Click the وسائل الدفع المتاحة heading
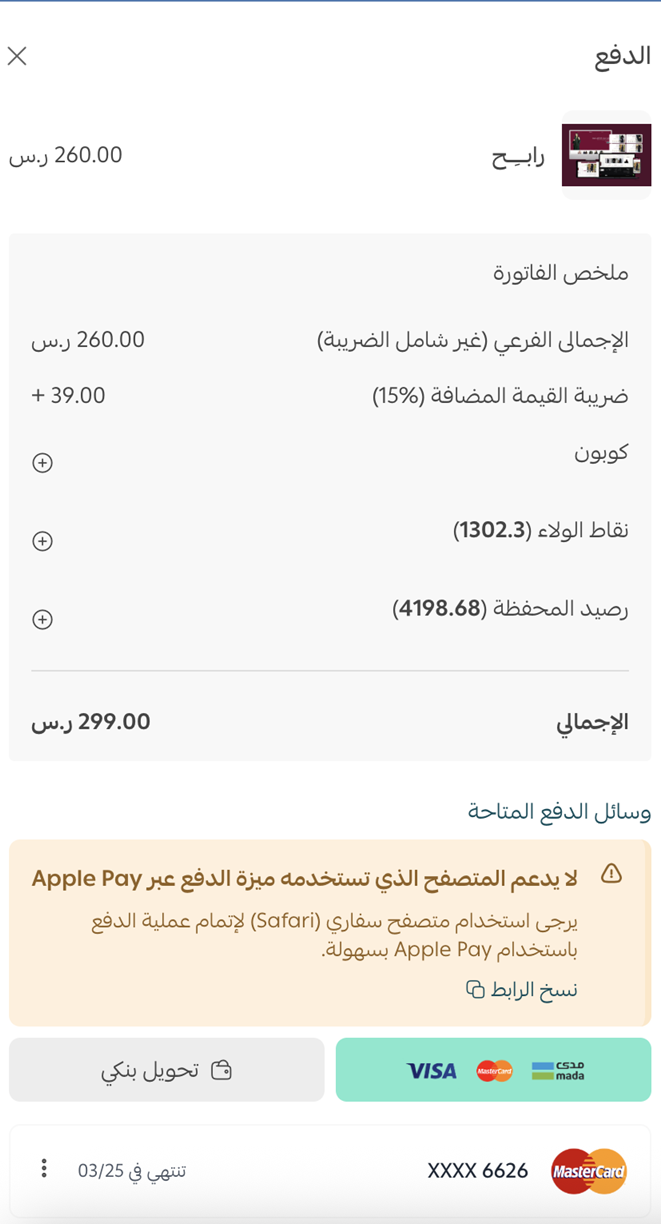The width and height of the screenshot is (666, 1224). point(557,812)
